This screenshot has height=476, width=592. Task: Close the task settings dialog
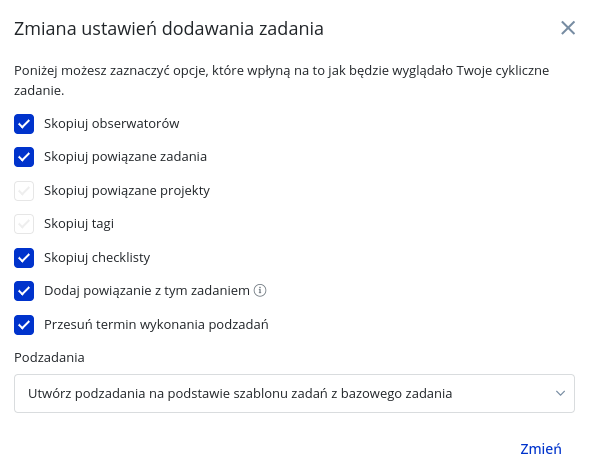tap(567, 28)
